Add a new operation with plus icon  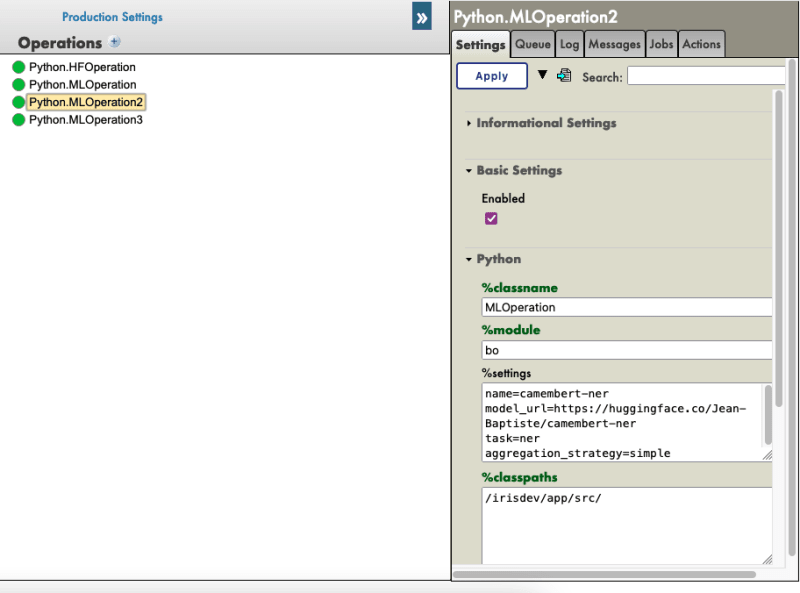click(x=115, y=42)
